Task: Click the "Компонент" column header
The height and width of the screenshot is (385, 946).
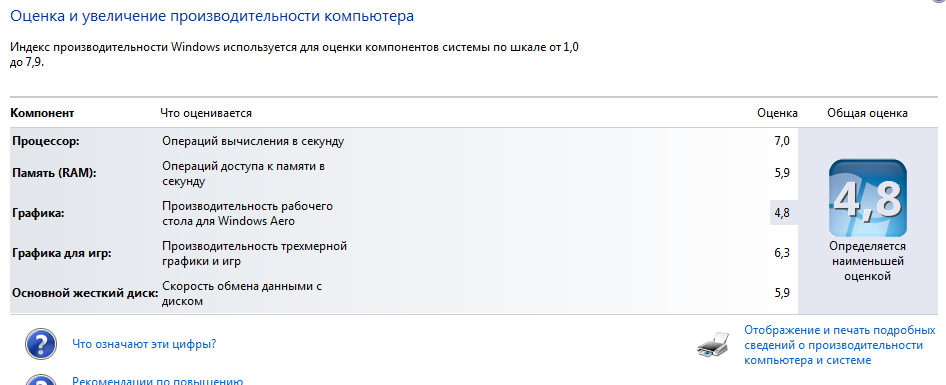Action: (42, 113)
